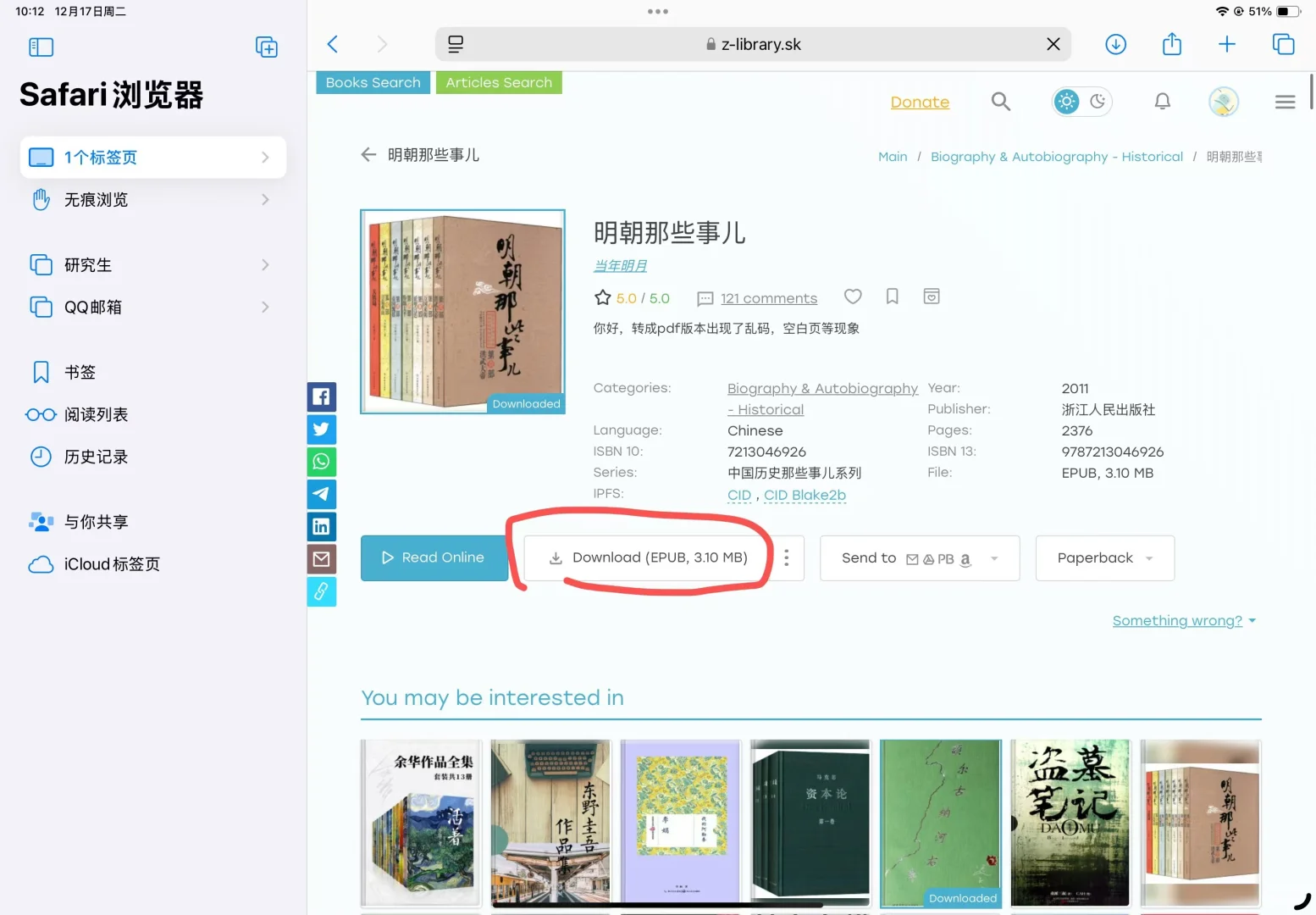This screenshot has width=1316, height=915.
Task: Rate the book with star icon
Action: [x=602, y=297]
